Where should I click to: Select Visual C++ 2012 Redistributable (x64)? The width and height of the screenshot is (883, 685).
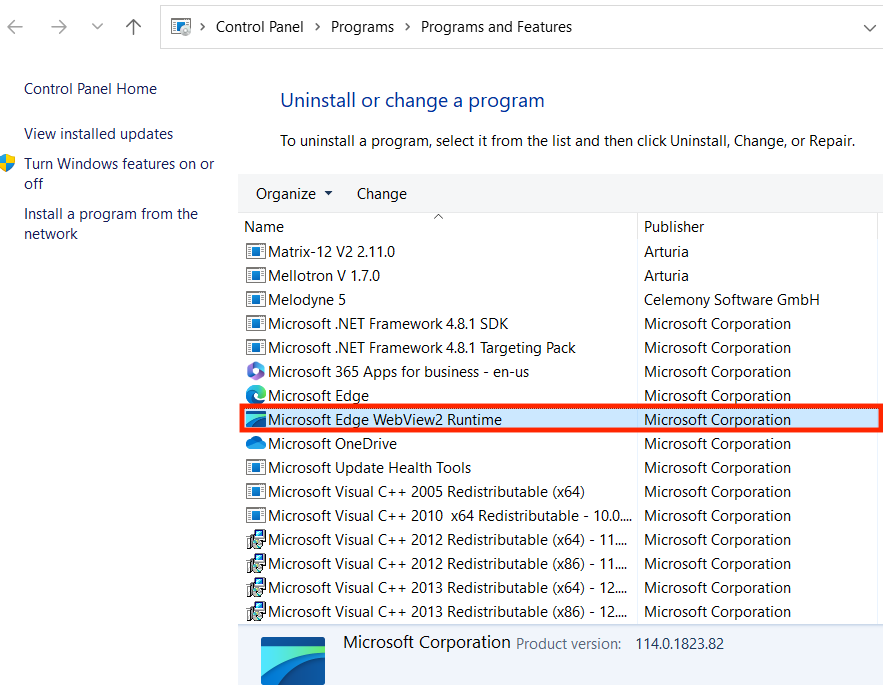click(x=448, y=540)
